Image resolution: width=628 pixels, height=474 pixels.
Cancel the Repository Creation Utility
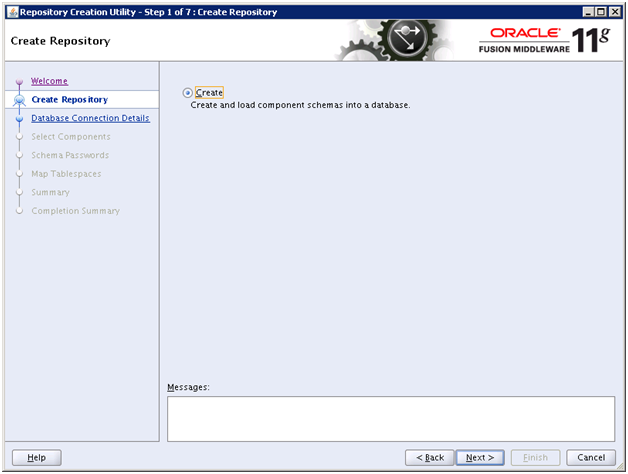pos(591,457)
